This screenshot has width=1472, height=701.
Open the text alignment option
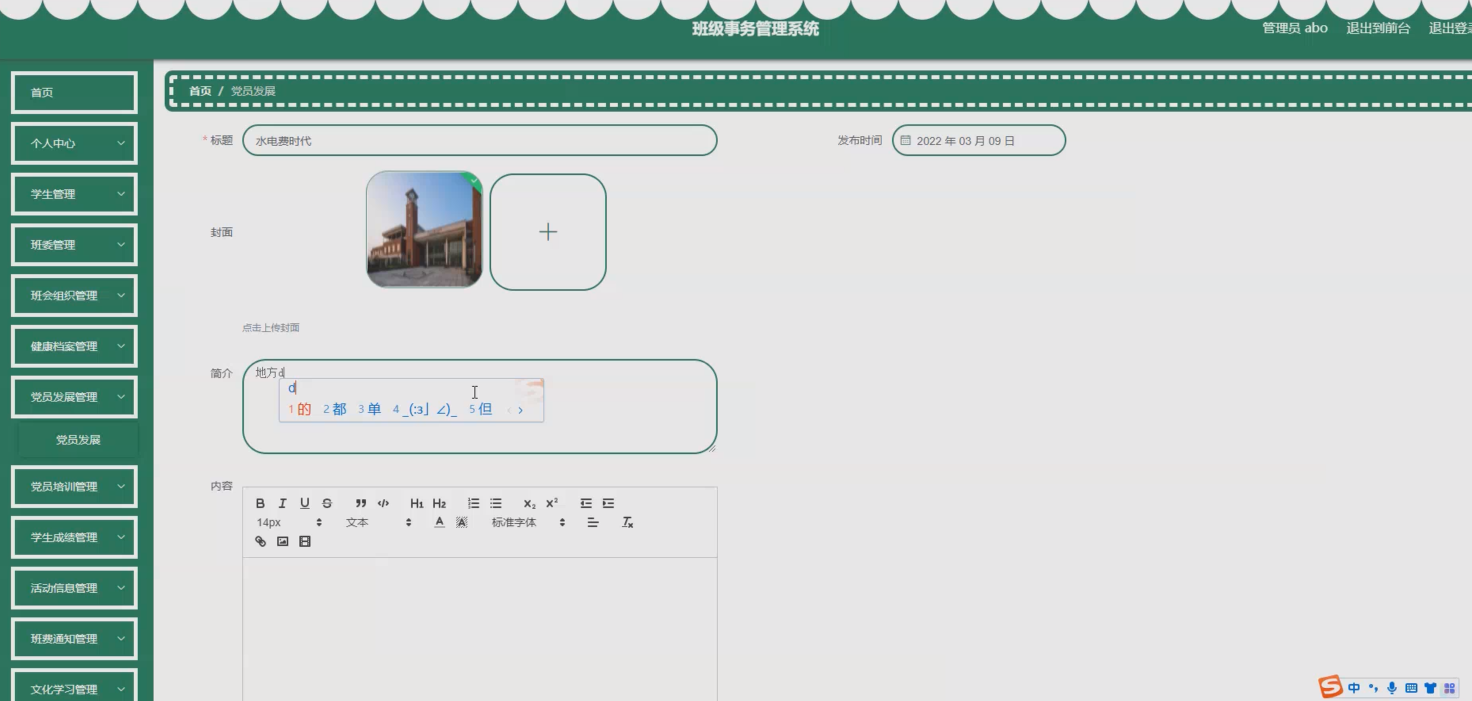593,522
